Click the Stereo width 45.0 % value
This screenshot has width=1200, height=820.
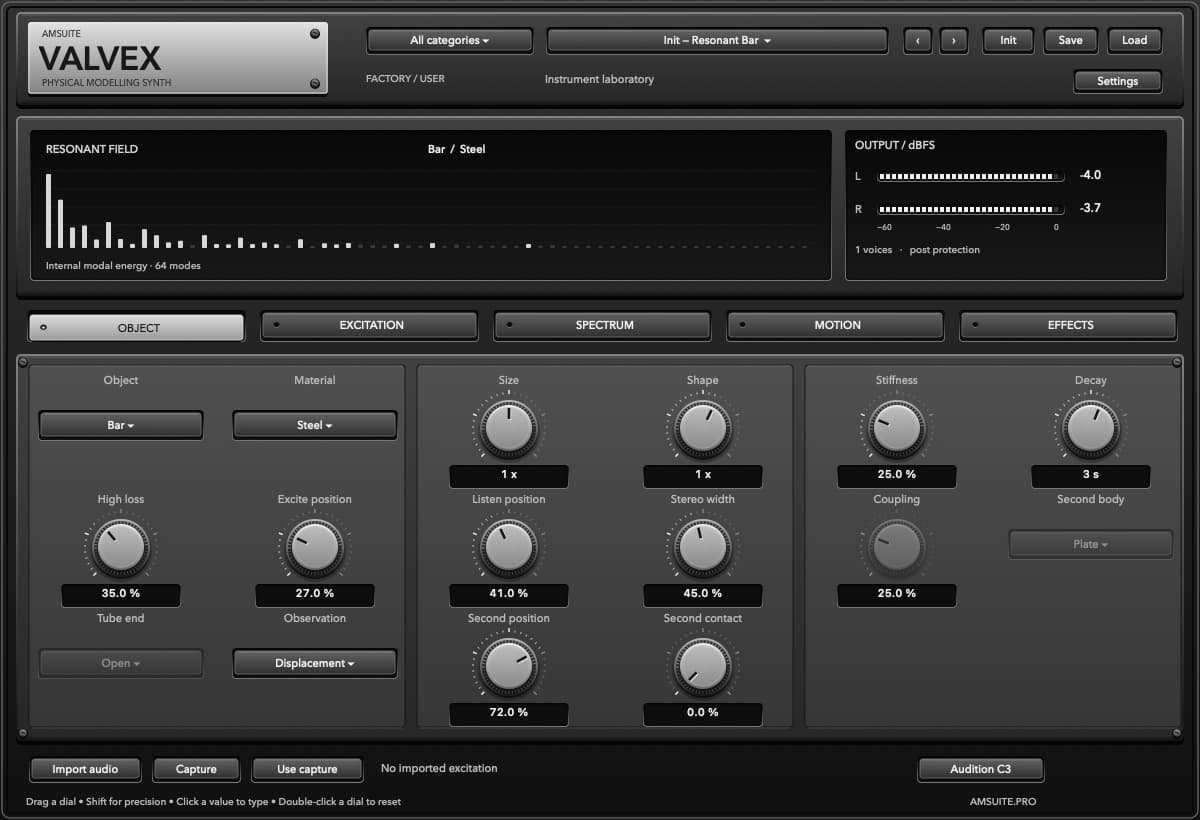pos(703,594)
